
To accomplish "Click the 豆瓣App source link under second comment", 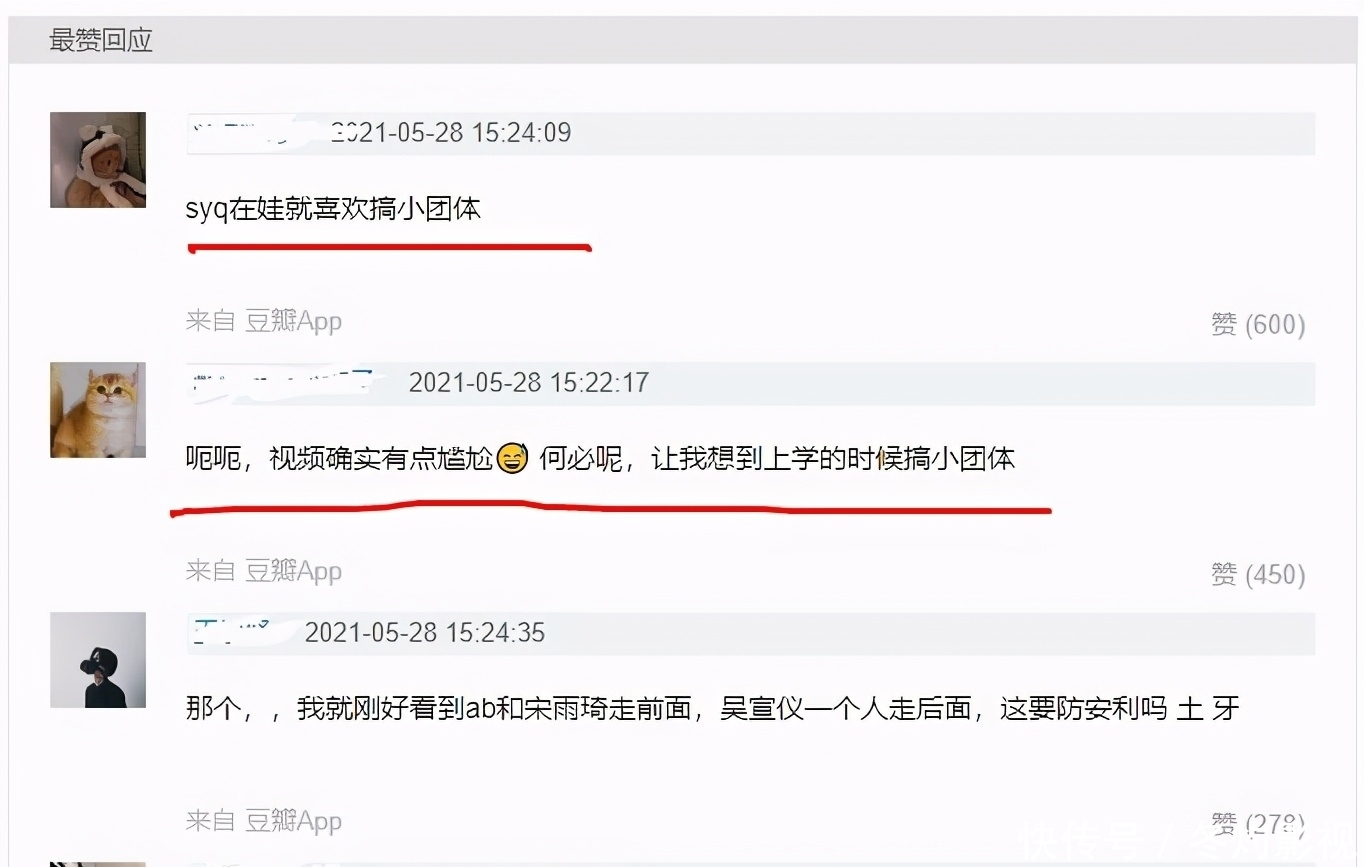I will coord(293,571).
